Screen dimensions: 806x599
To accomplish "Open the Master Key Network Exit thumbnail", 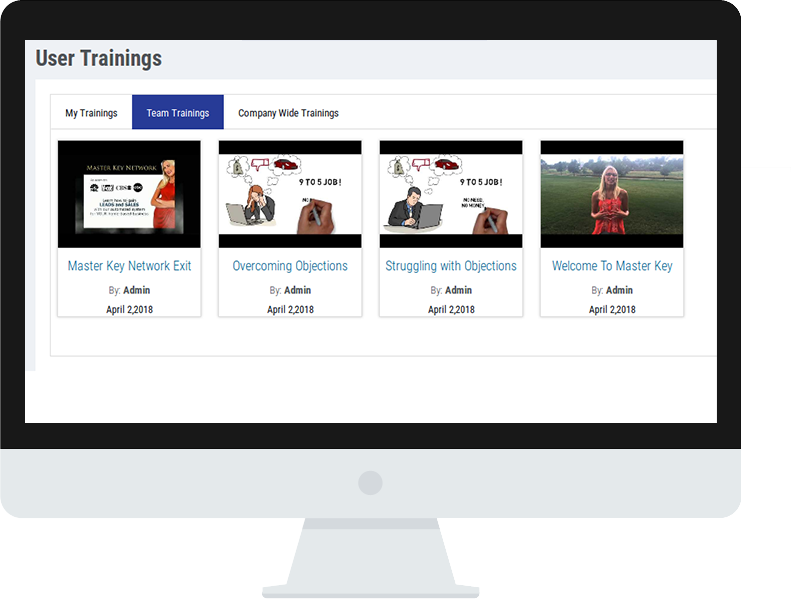I will [129, 194].
